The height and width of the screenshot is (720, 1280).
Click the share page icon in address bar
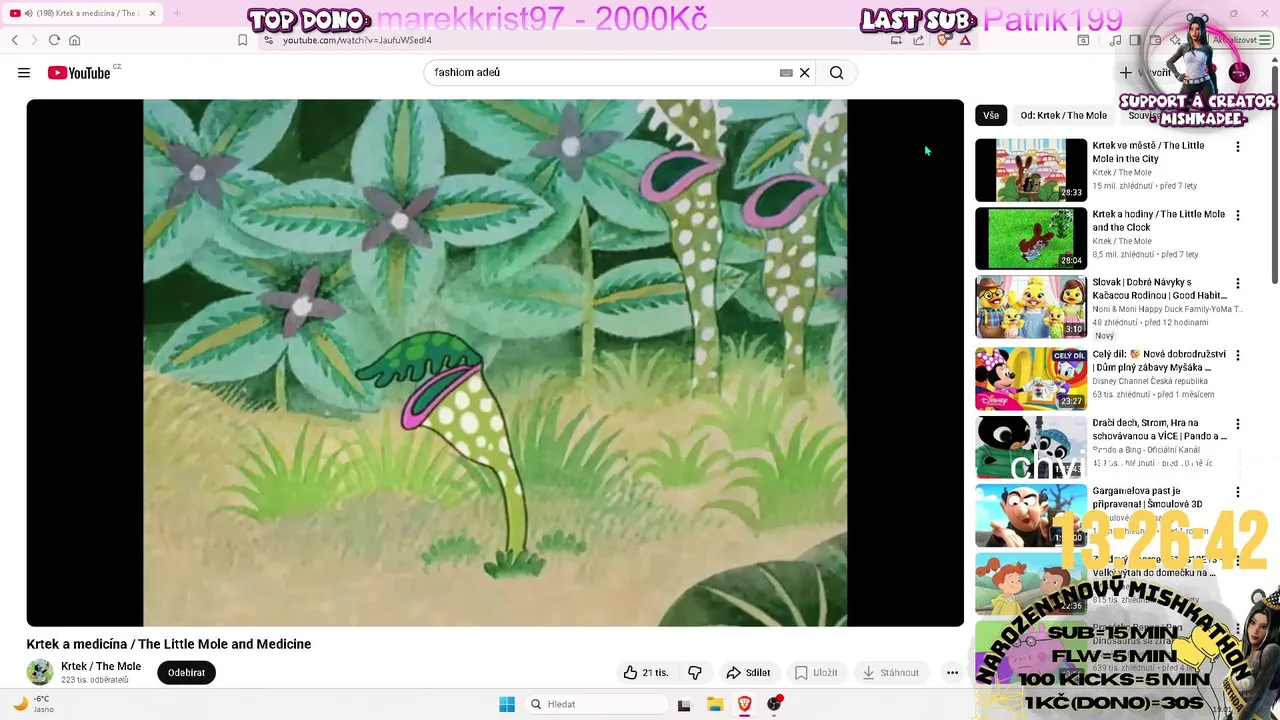[919, 40]
